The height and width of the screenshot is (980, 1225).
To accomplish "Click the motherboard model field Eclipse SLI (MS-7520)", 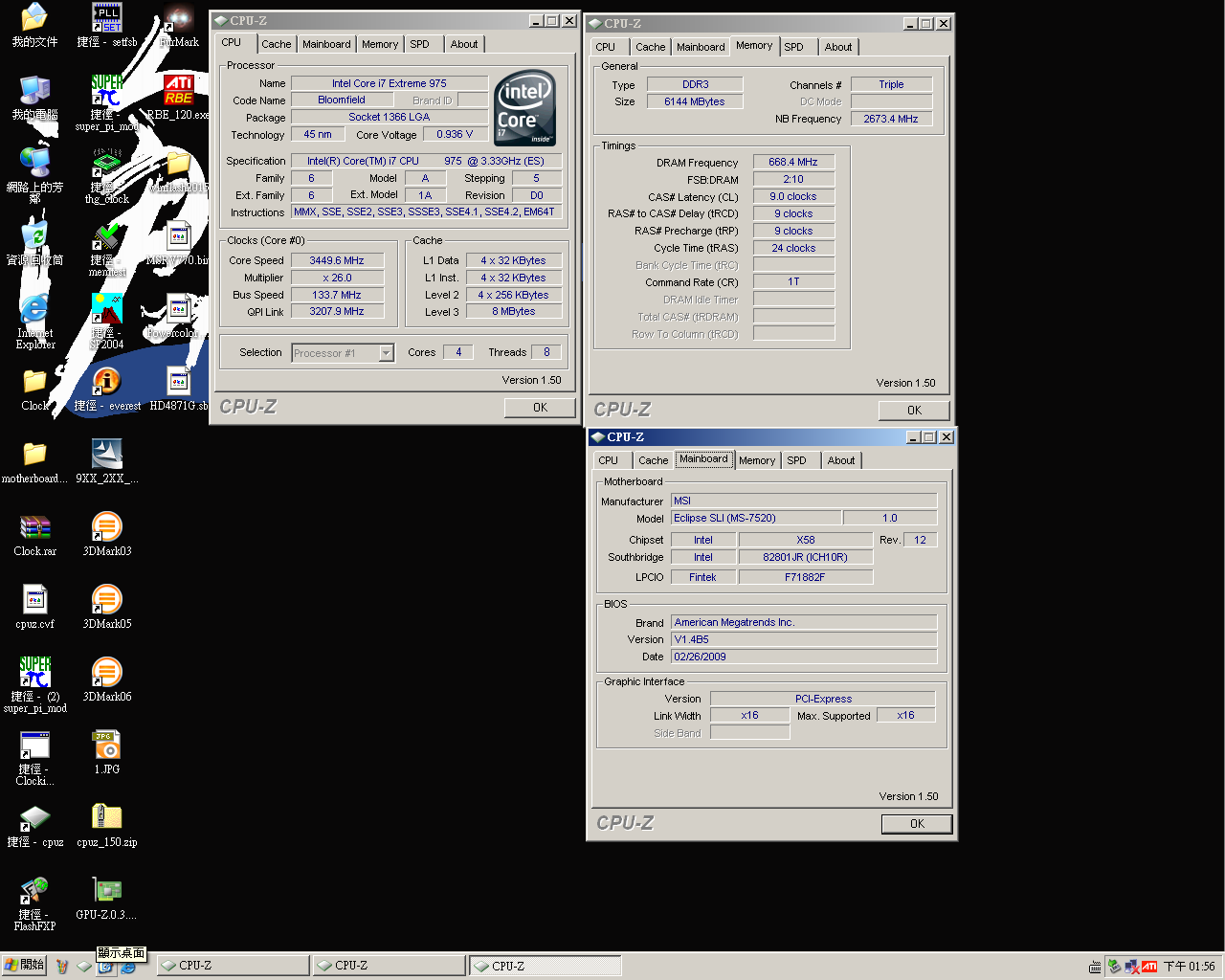I will click(756, 518).
